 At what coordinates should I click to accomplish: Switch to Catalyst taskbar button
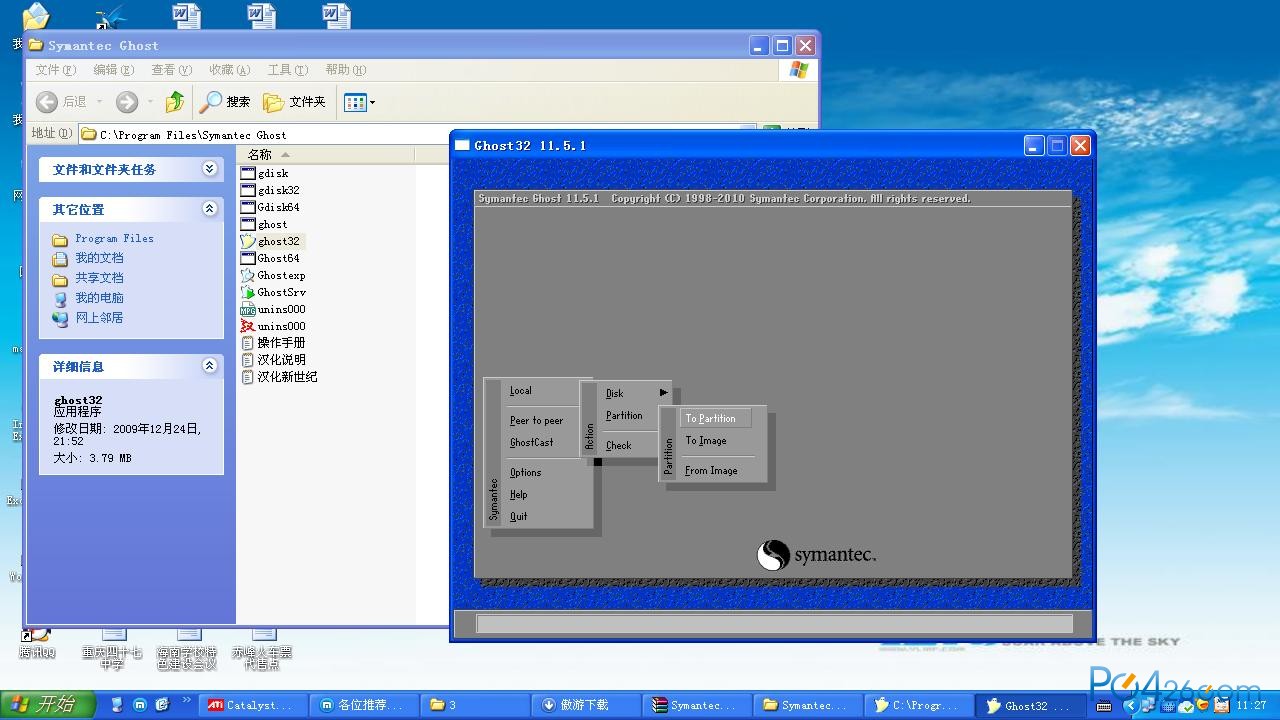coord(252,705)
